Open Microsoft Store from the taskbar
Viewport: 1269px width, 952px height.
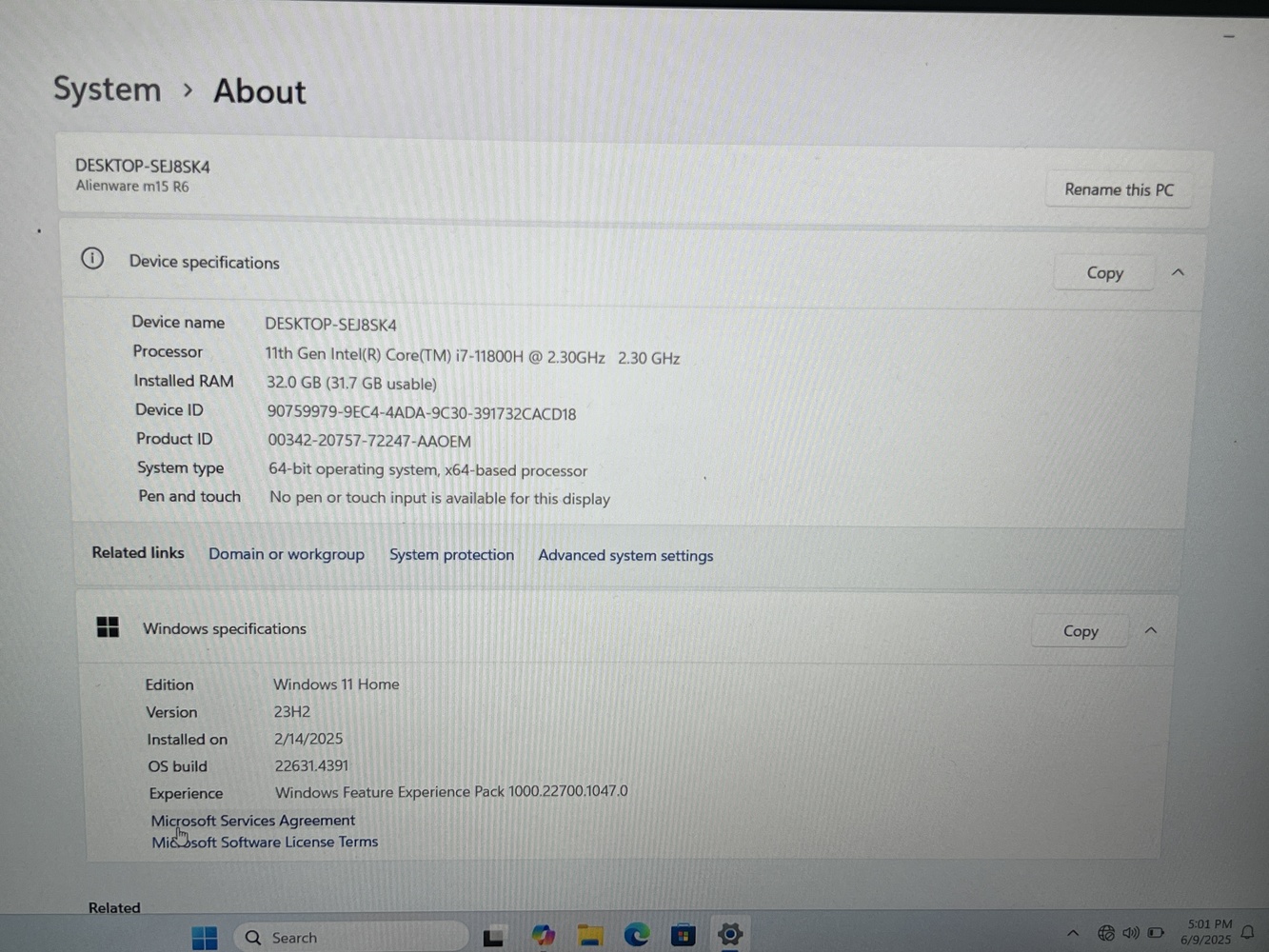click(683, 935)
